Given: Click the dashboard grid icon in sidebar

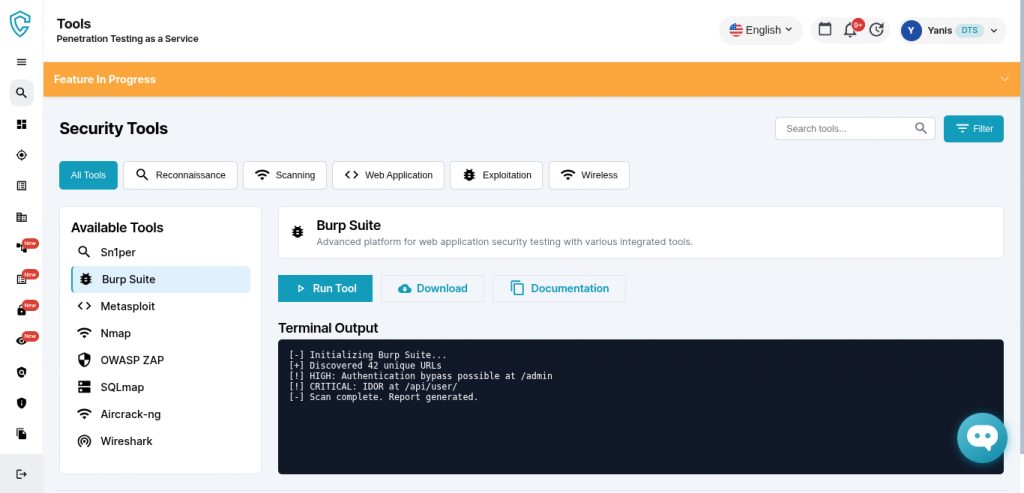Looking at the screenshot, I should click(x=22, y=124).
